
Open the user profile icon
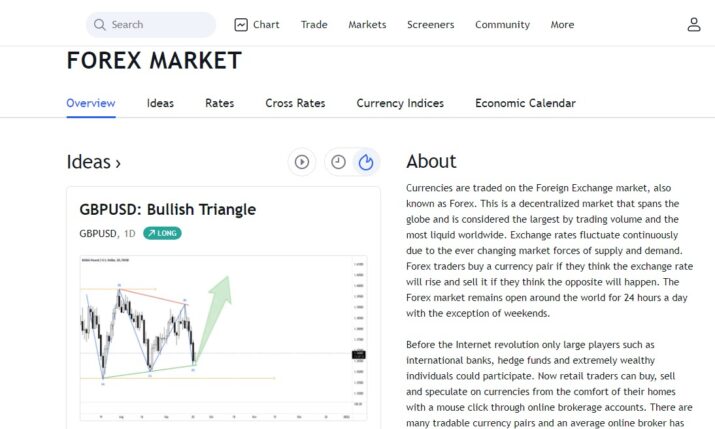pos(694,25)
